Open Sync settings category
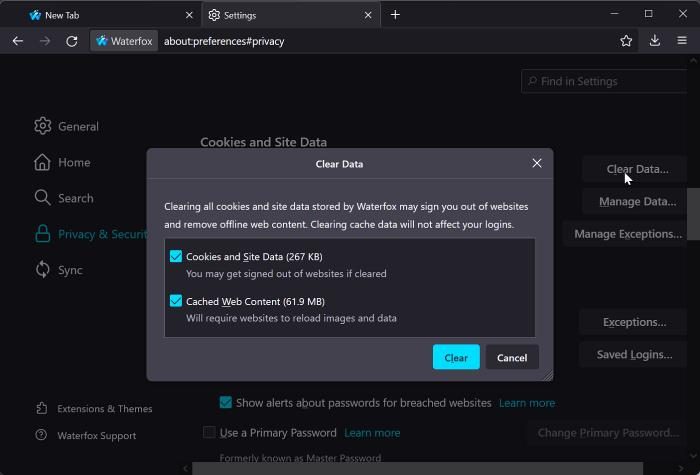Screen dimensions: 700x475 click(x=58, y=270)
